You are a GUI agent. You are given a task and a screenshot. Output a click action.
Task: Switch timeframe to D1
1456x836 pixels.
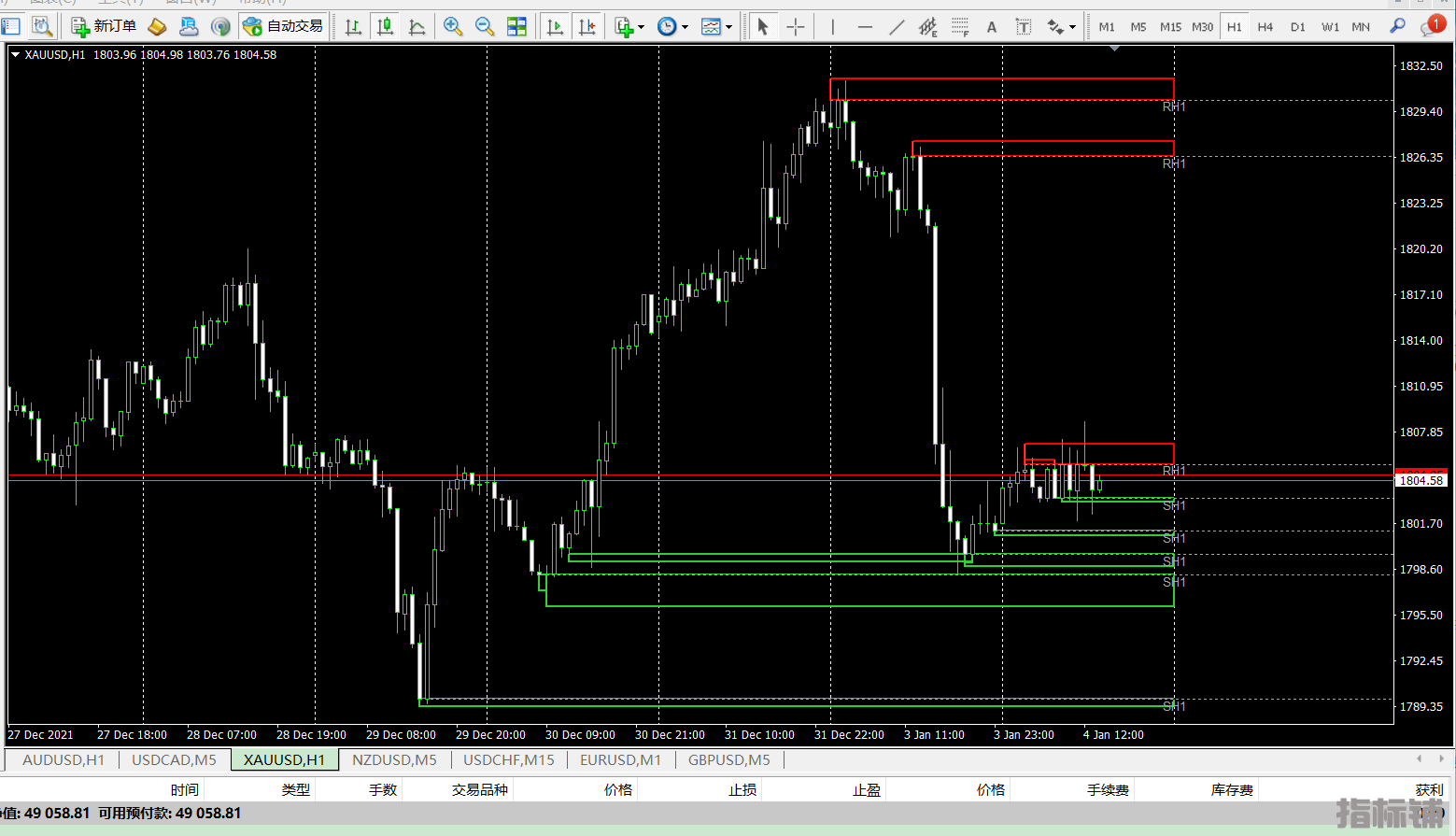[x=1298, y=26]
